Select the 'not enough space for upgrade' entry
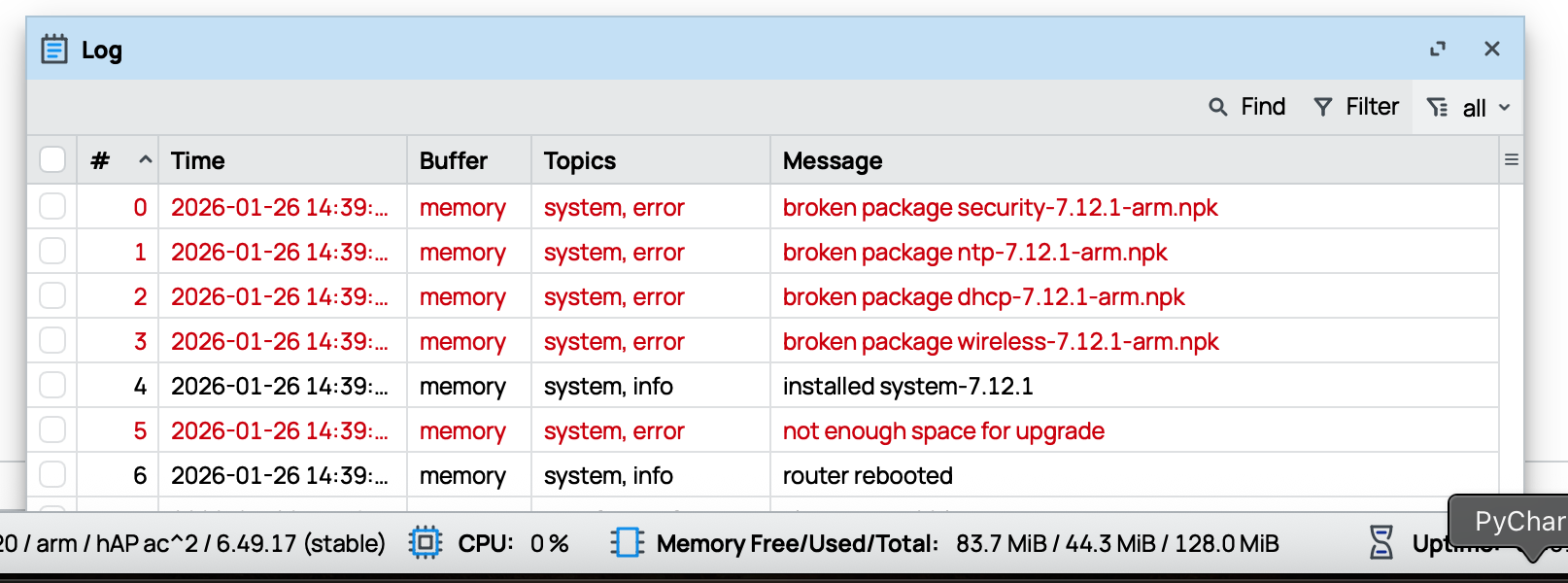Image resolution: width=1568 pixels, height=583 pixels. point(943,430)
